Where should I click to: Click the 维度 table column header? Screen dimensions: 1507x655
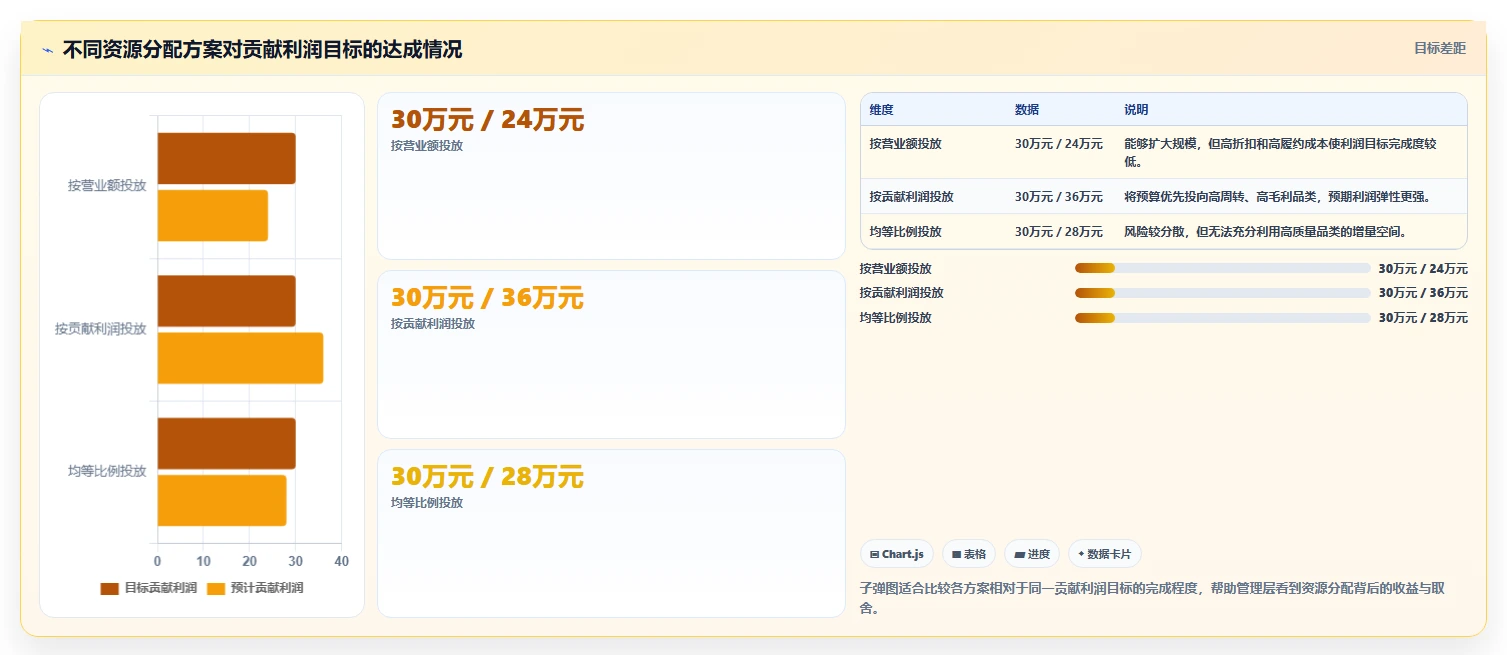point(882,110)
